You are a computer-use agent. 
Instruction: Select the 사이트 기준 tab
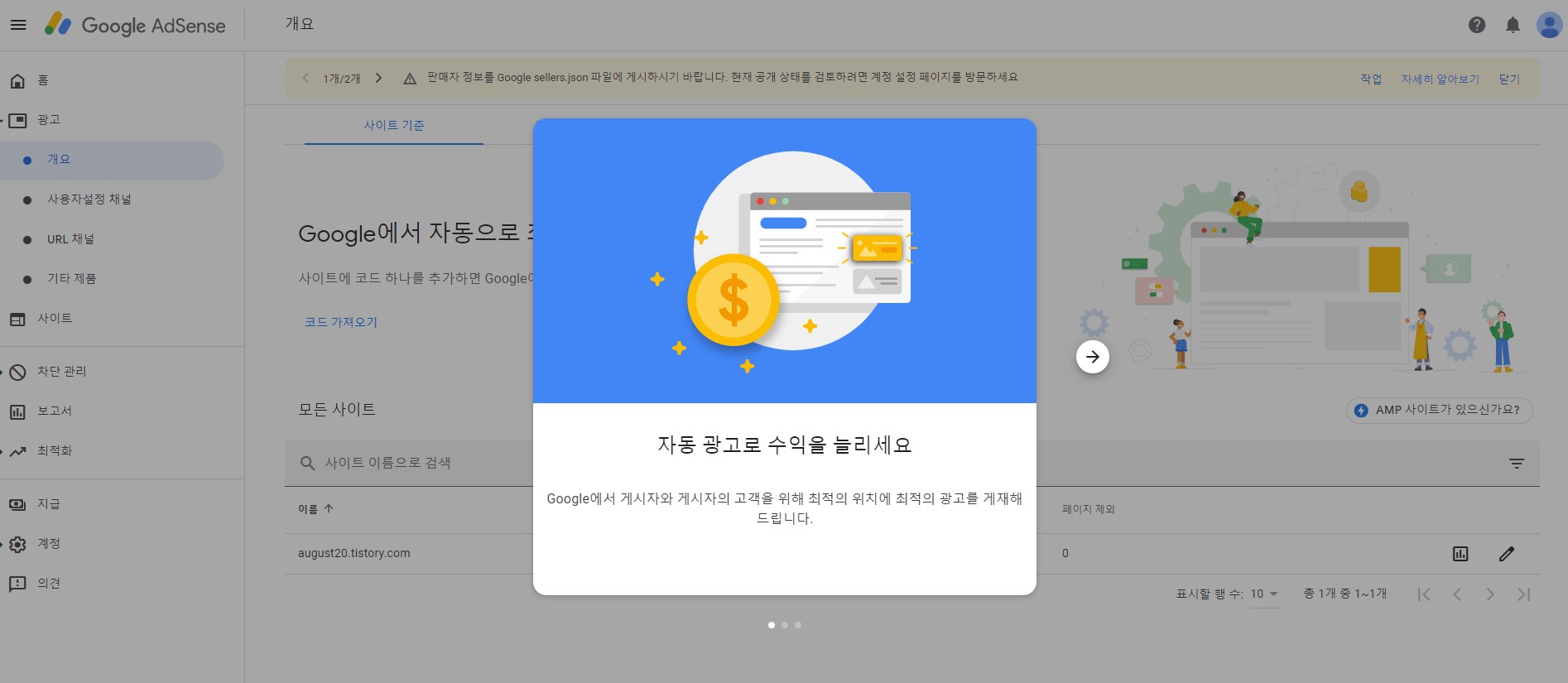pos(394,125)
